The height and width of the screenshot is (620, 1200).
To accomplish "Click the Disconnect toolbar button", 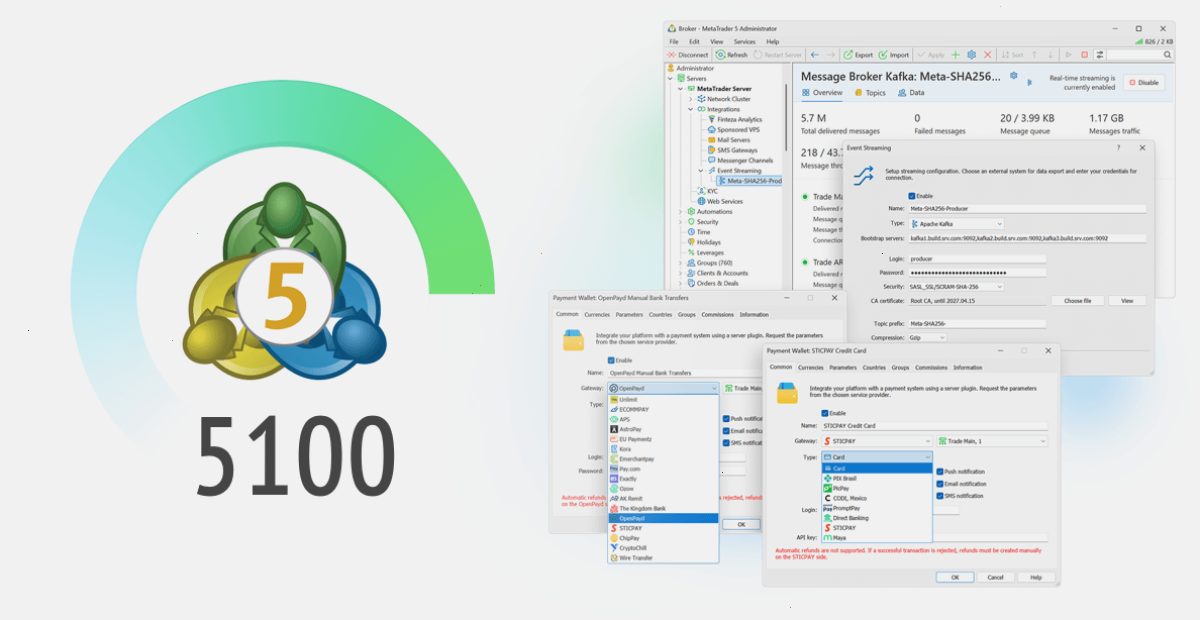I will click(x=688, y=55).
